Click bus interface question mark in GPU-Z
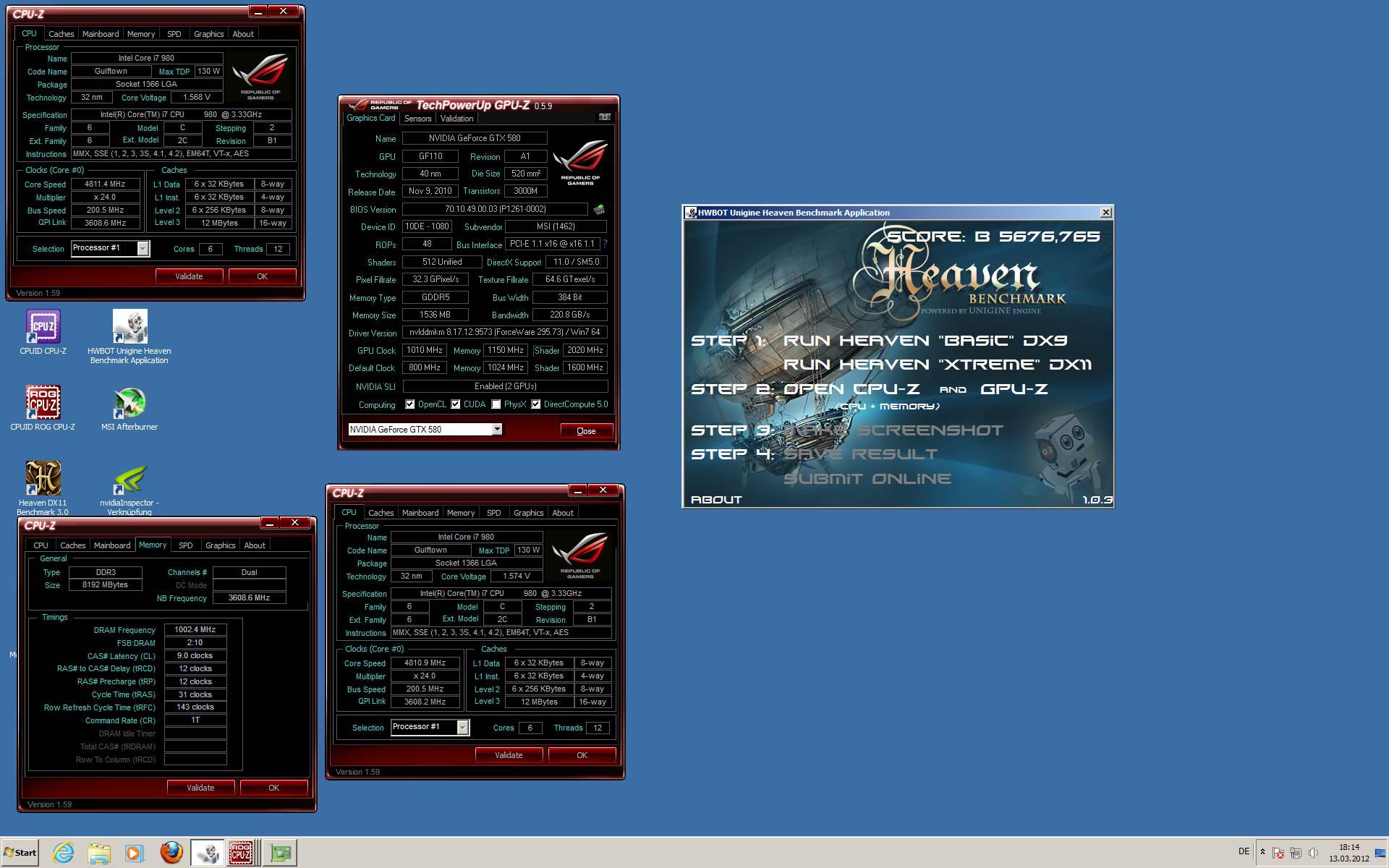The width and height of the screenshot is (1389, 868). click(x=605, y=244)
